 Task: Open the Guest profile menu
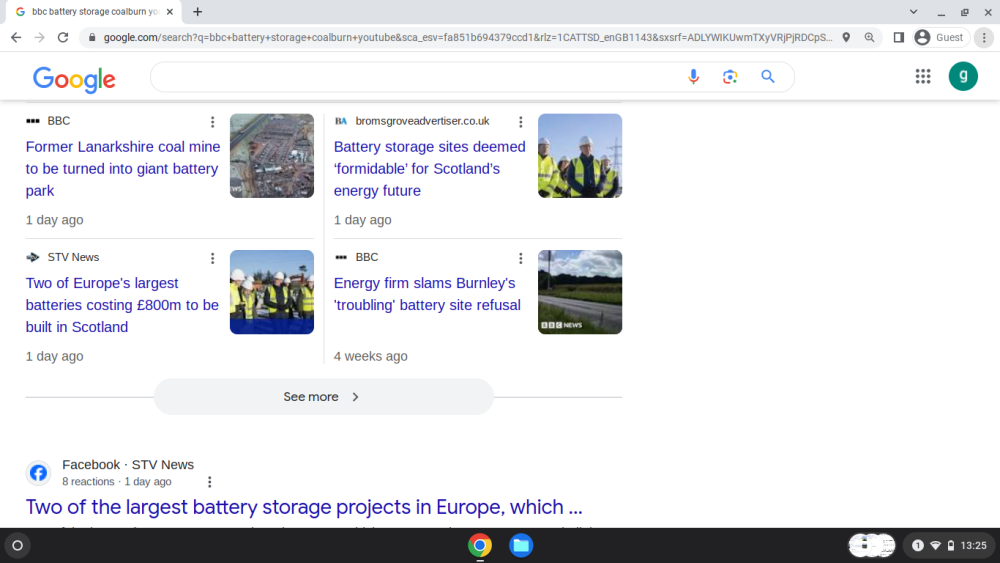(940, 38)
